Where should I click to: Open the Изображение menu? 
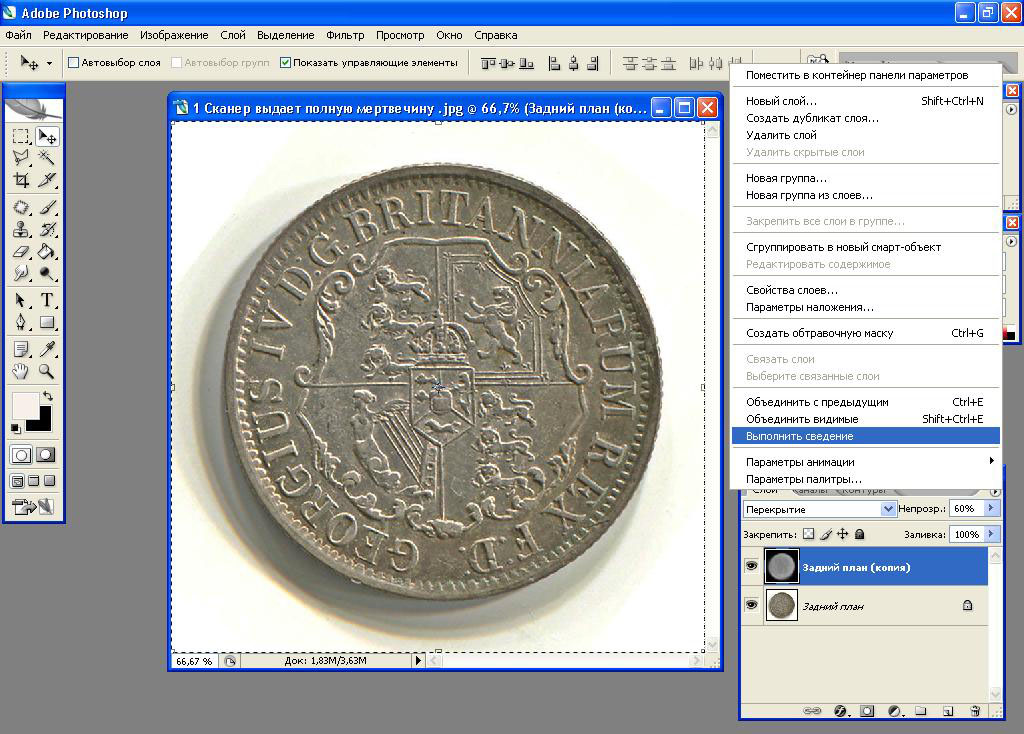[174, 35]
